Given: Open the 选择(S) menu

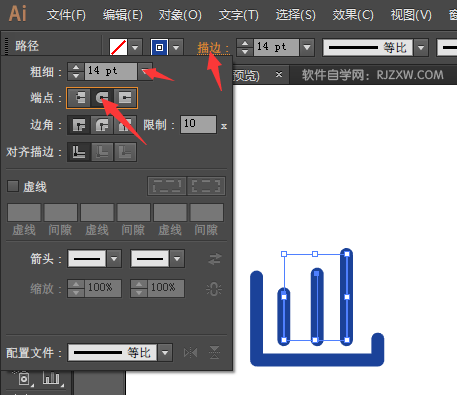Looking at the screenshot, I should pyautogui.click(x=295, y=15).
